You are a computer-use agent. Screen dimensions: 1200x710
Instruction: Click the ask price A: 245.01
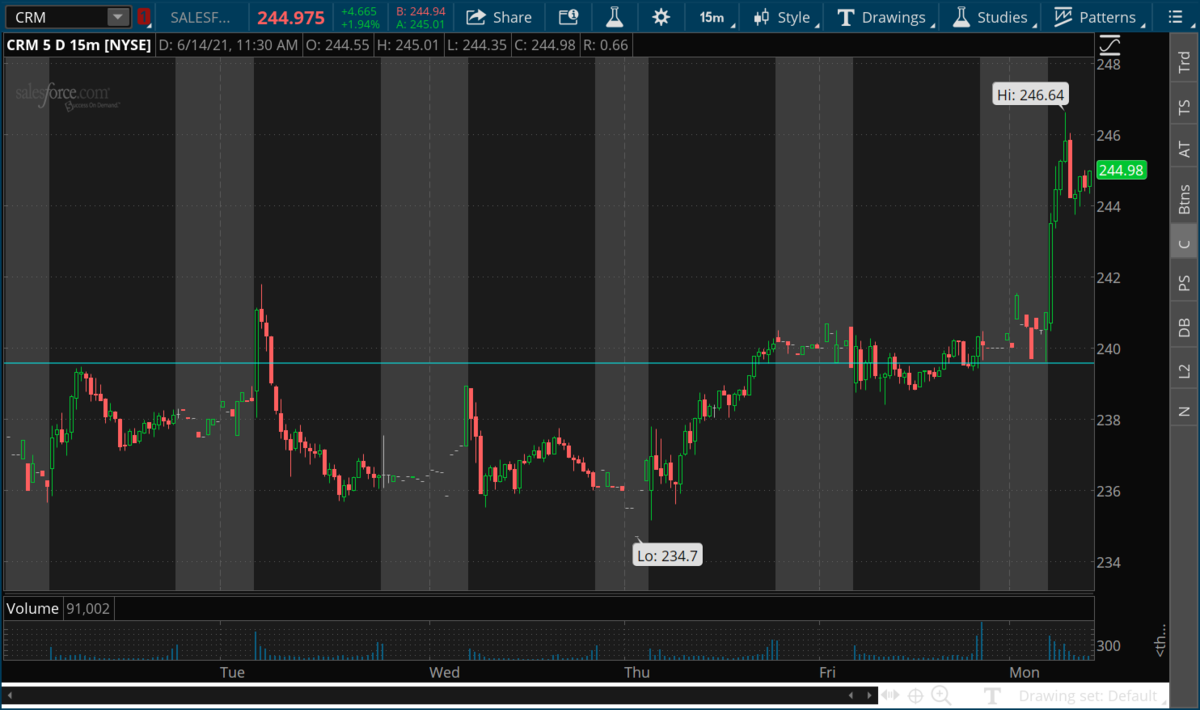tap(420, 24)
